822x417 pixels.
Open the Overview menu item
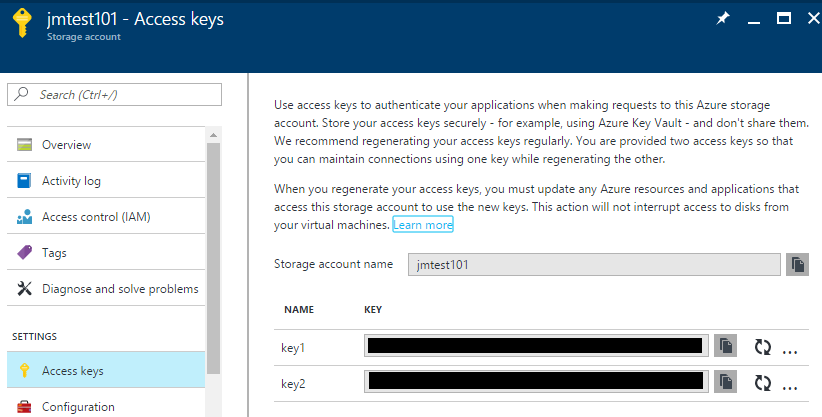[106, 144]
